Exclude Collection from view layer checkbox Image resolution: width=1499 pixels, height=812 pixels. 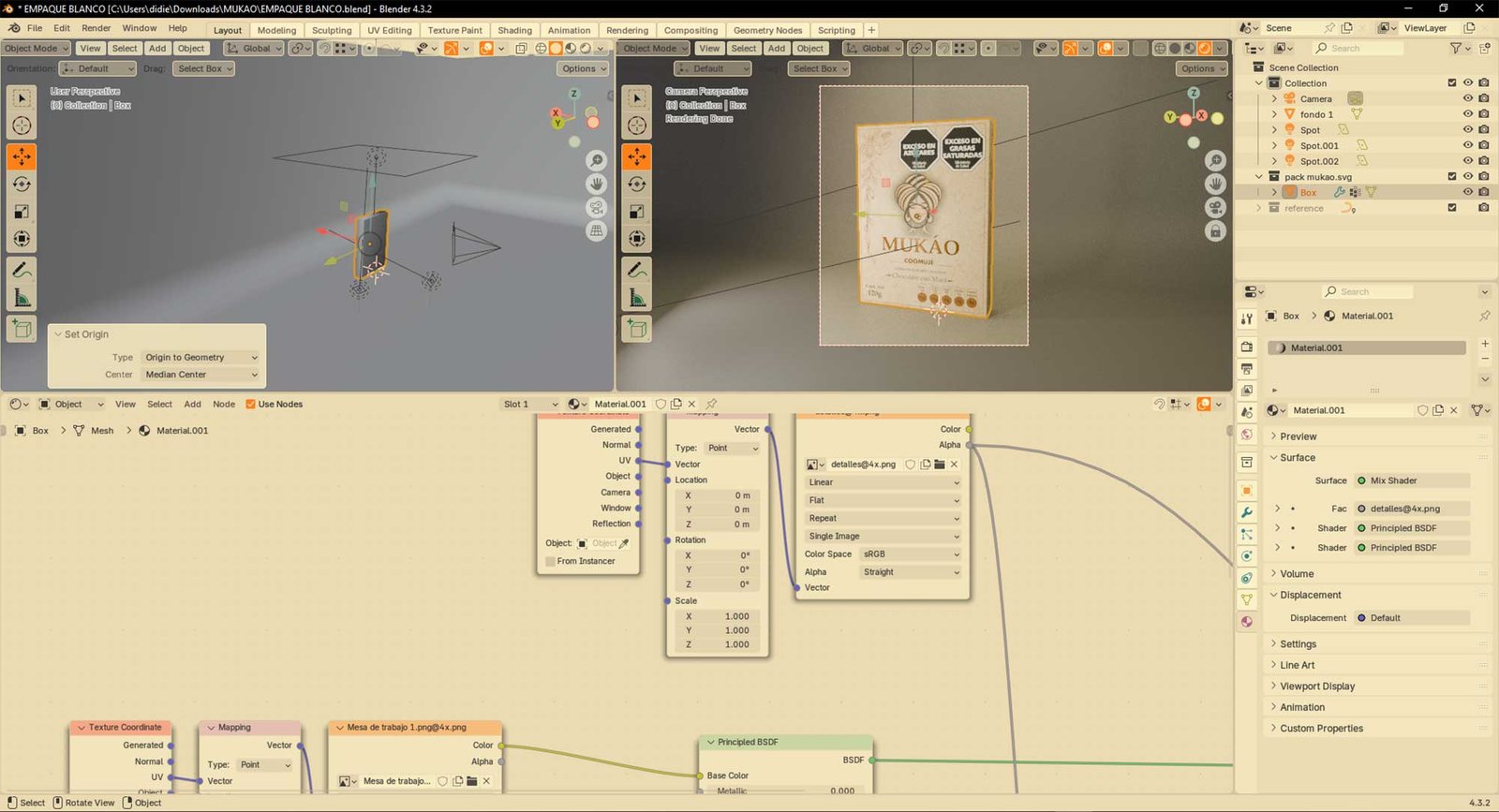coord(1452,83)
